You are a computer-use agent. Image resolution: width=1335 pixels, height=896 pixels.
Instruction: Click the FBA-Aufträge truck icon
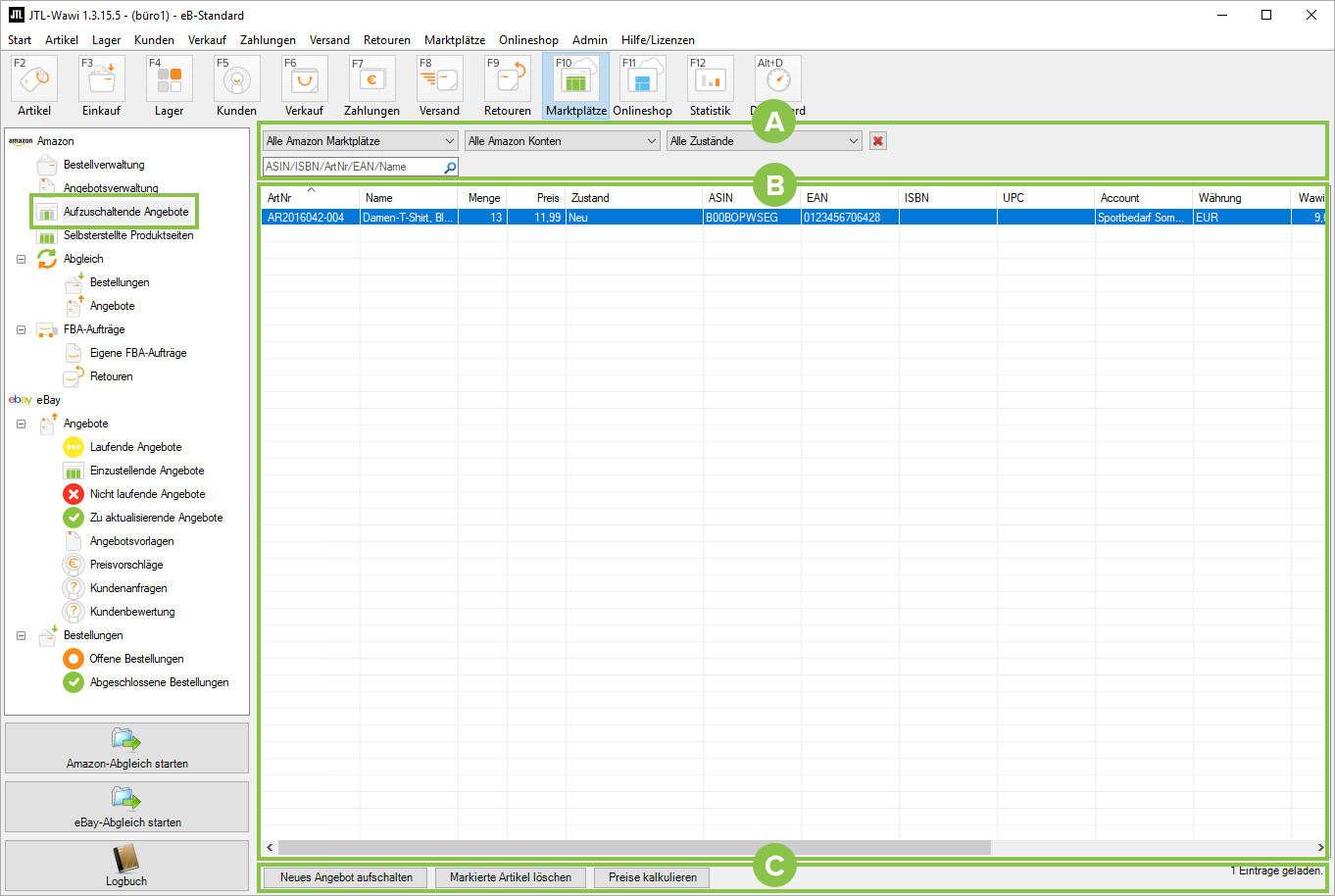point(47,329)
